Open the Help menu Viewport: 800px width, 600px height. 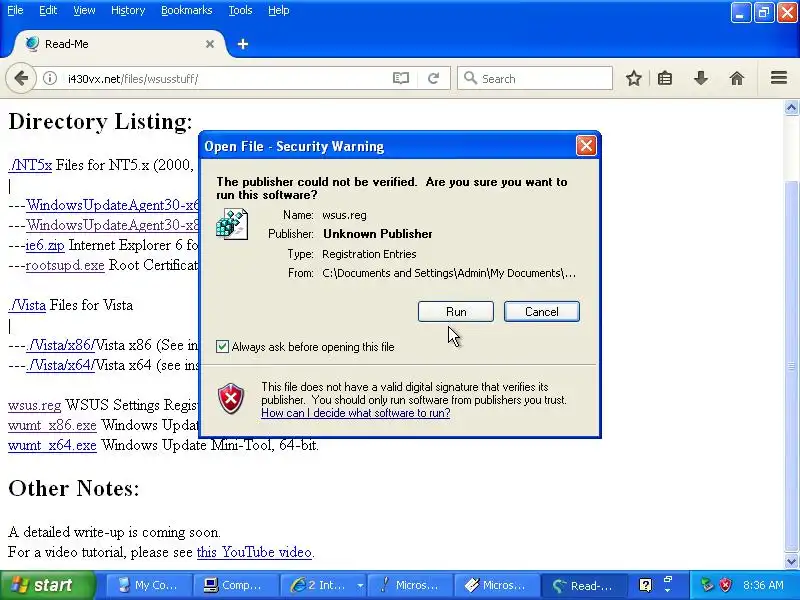coord(279,10)
